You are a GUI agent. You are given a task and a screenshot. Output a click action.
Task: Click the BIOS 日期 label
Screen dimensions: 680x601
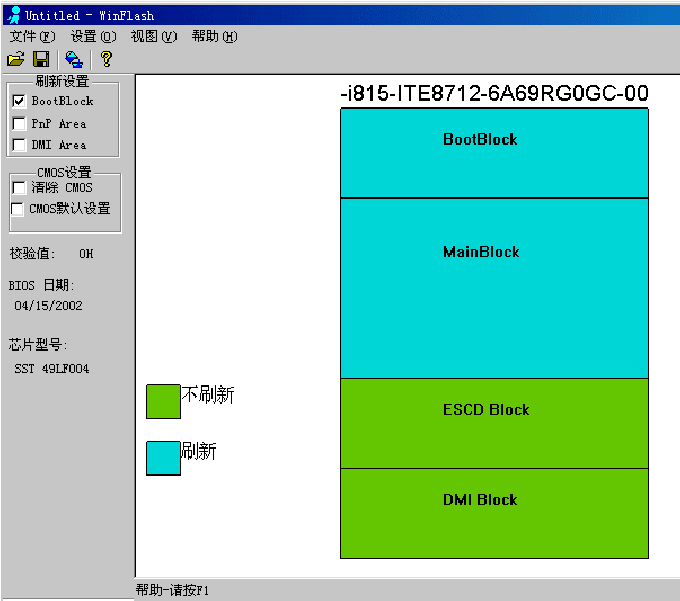tap(41, 285)
